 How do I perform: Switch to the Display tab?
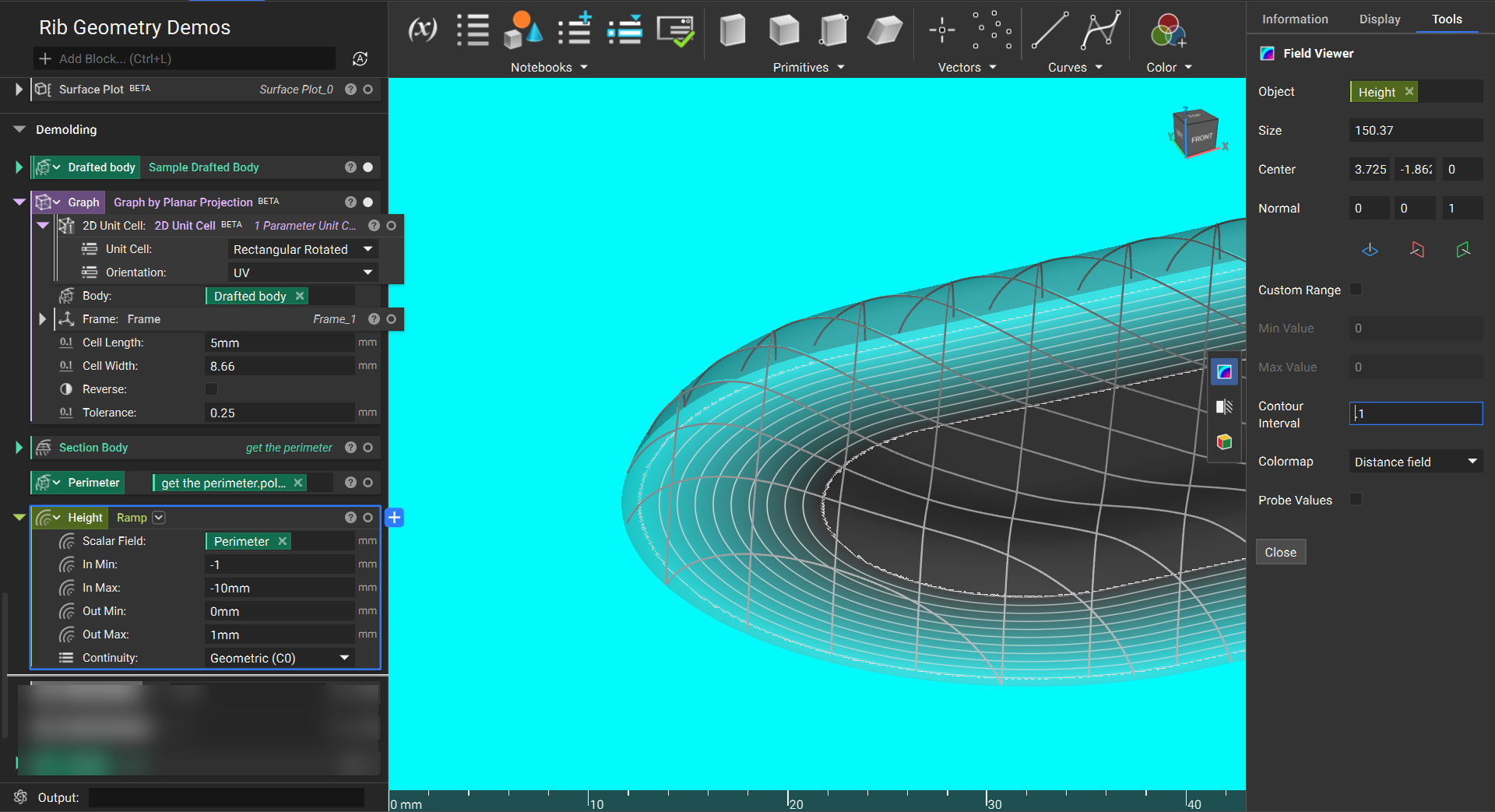pyautogui.click(x=1380, y=19)
